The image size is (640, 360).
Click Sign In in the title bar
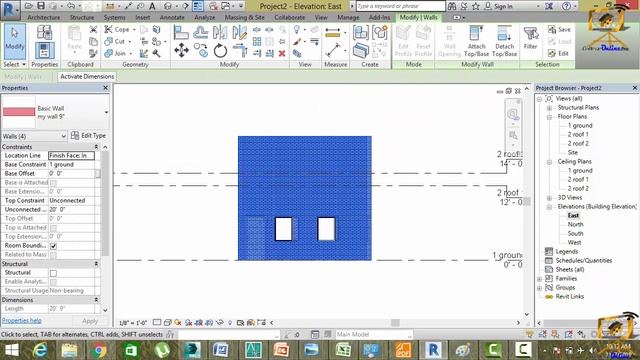499,6
